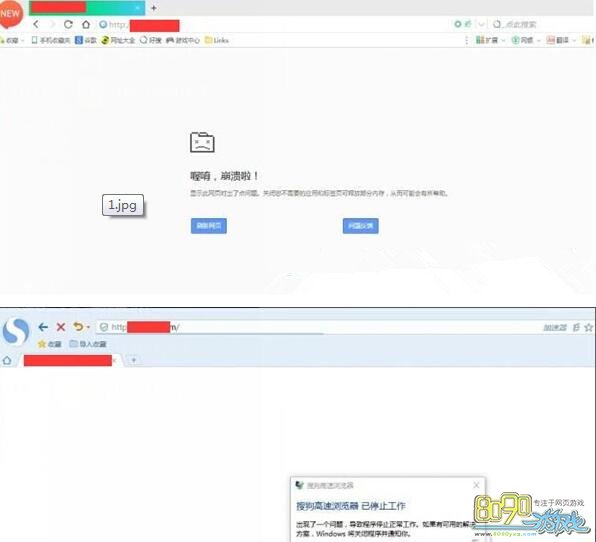Click the green share icon in address bar

click(x=468, y=24)
